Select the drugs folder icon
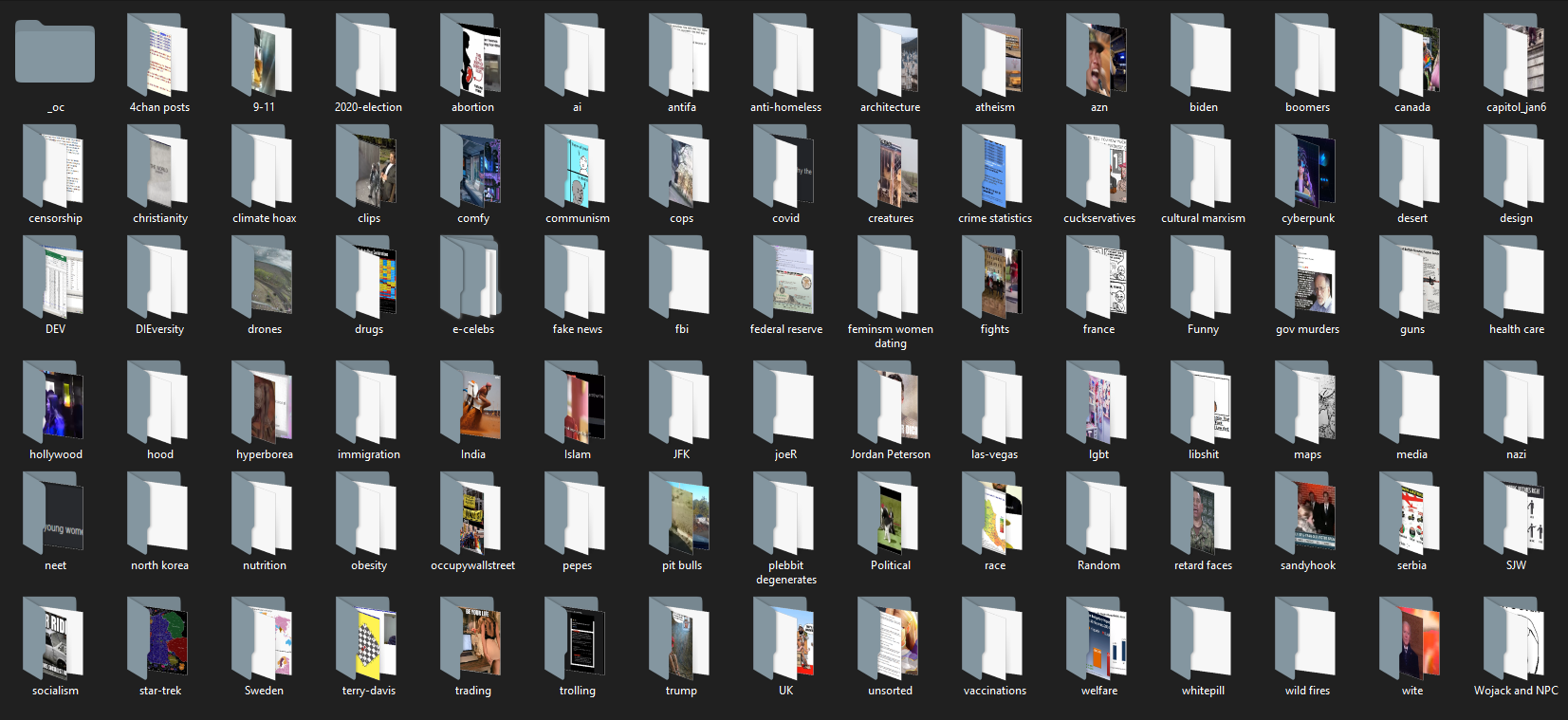 (367, 277)
